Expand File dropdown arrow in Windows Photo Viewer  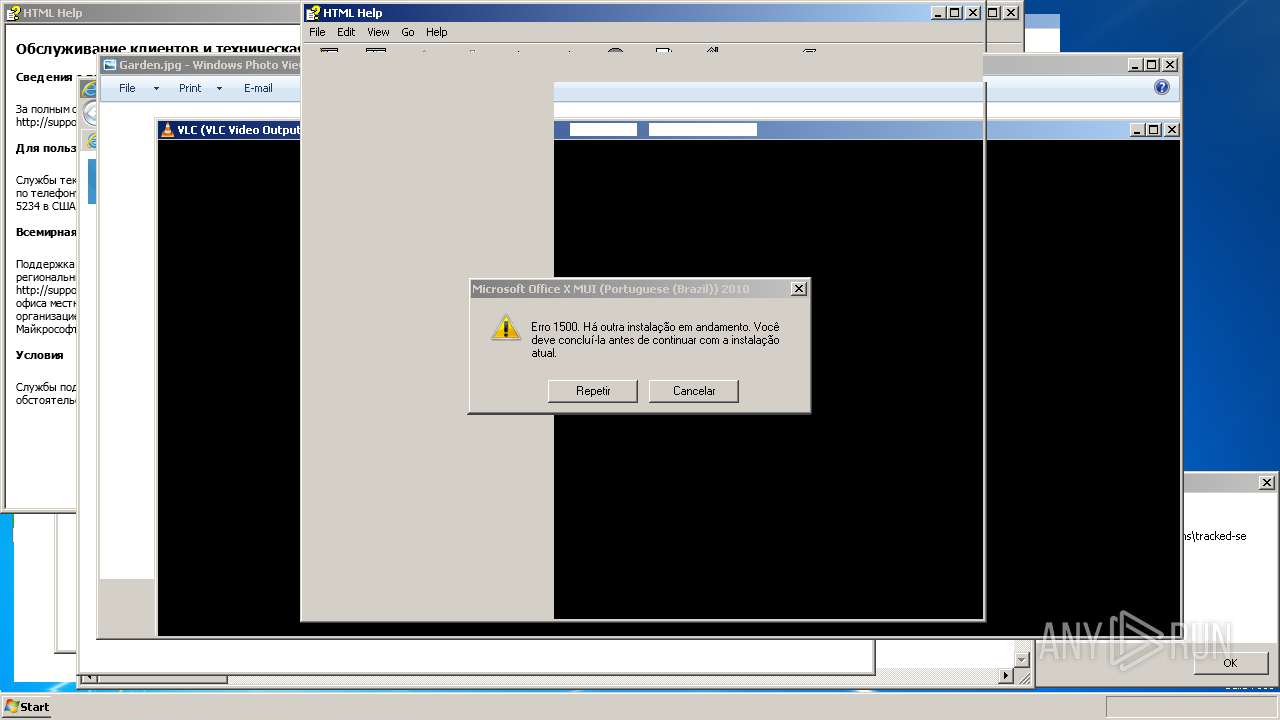[x=156, y=88]
